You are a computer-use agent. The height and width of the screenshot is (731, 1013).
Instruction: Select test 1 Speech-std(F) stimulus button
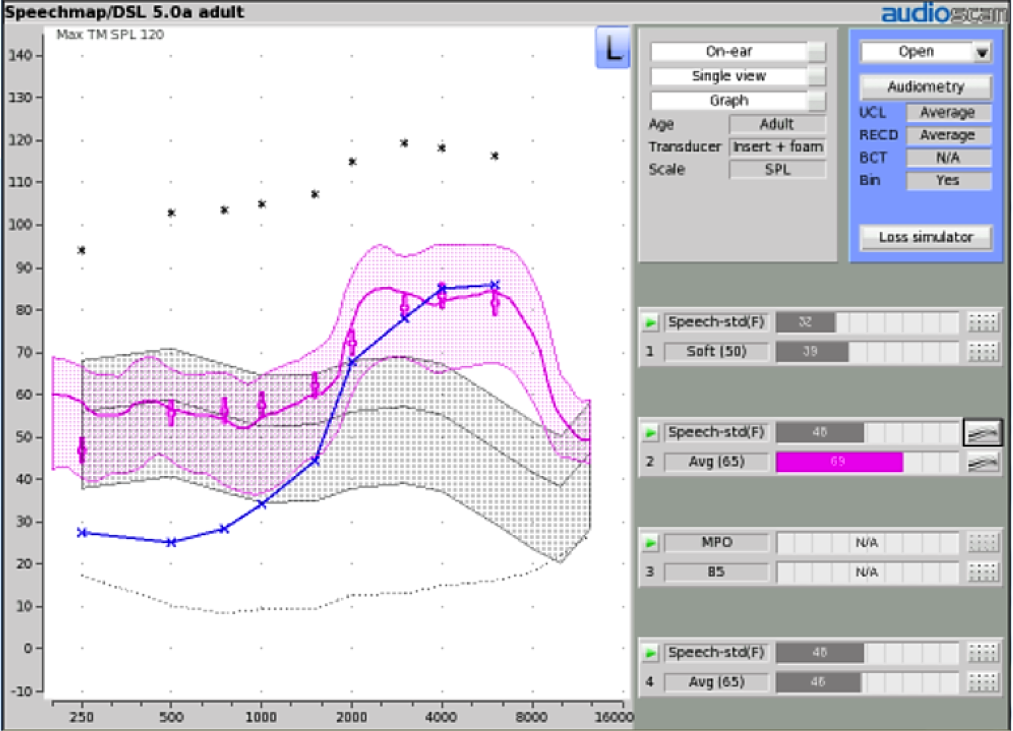pos(716,322)
